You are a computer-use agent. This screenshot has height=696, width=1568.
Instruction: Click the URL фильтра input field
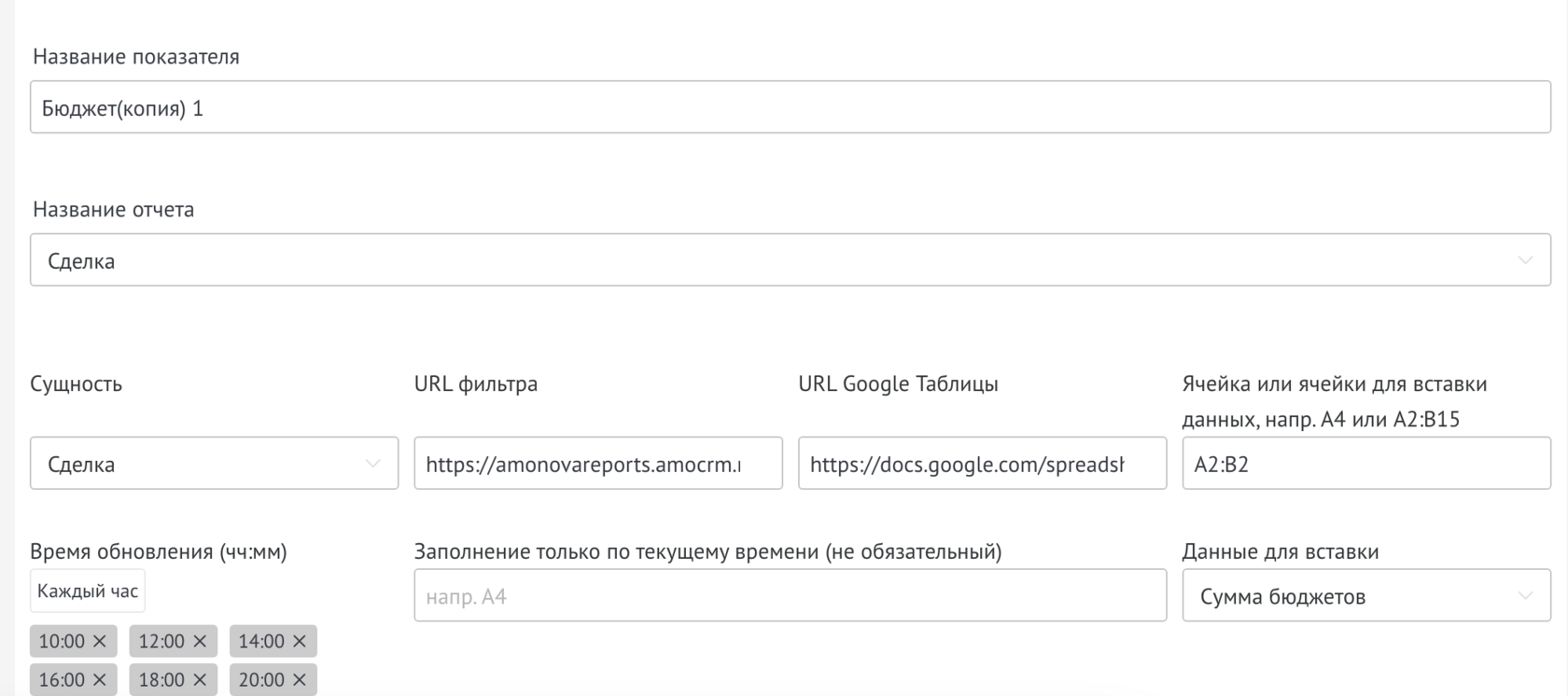(597, 464)
